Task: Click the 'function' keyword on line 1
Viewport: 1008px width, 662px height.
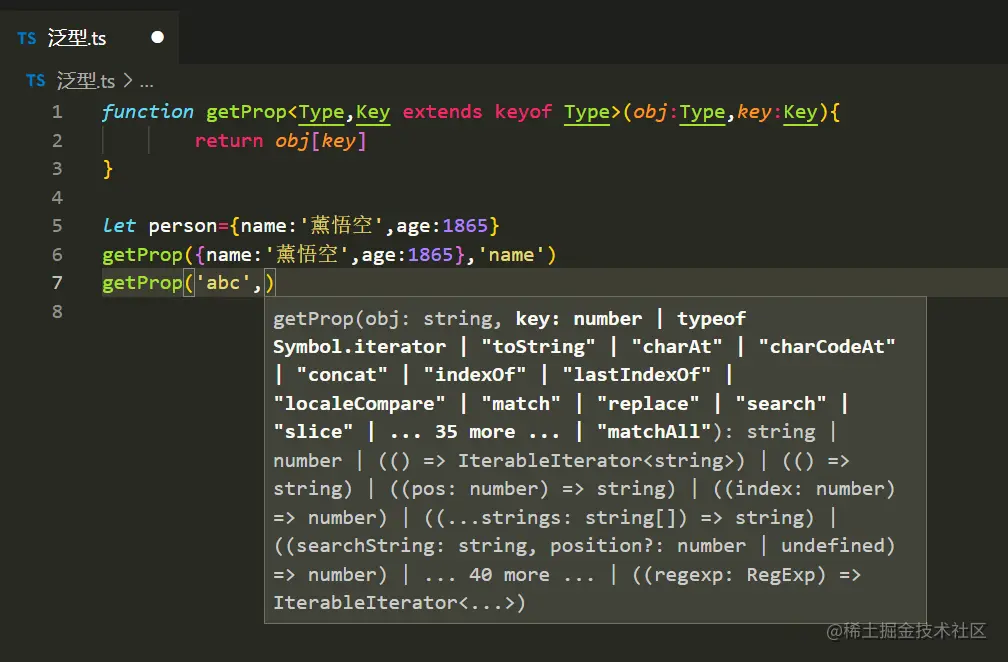Action: point(148,112)
